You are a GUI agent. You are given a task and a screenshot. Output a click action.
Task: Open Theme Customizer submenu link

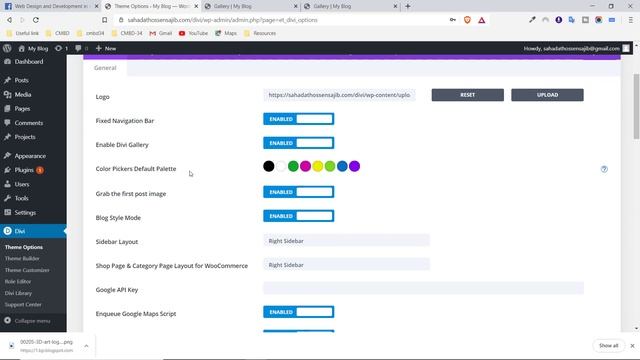click(27, 270)
